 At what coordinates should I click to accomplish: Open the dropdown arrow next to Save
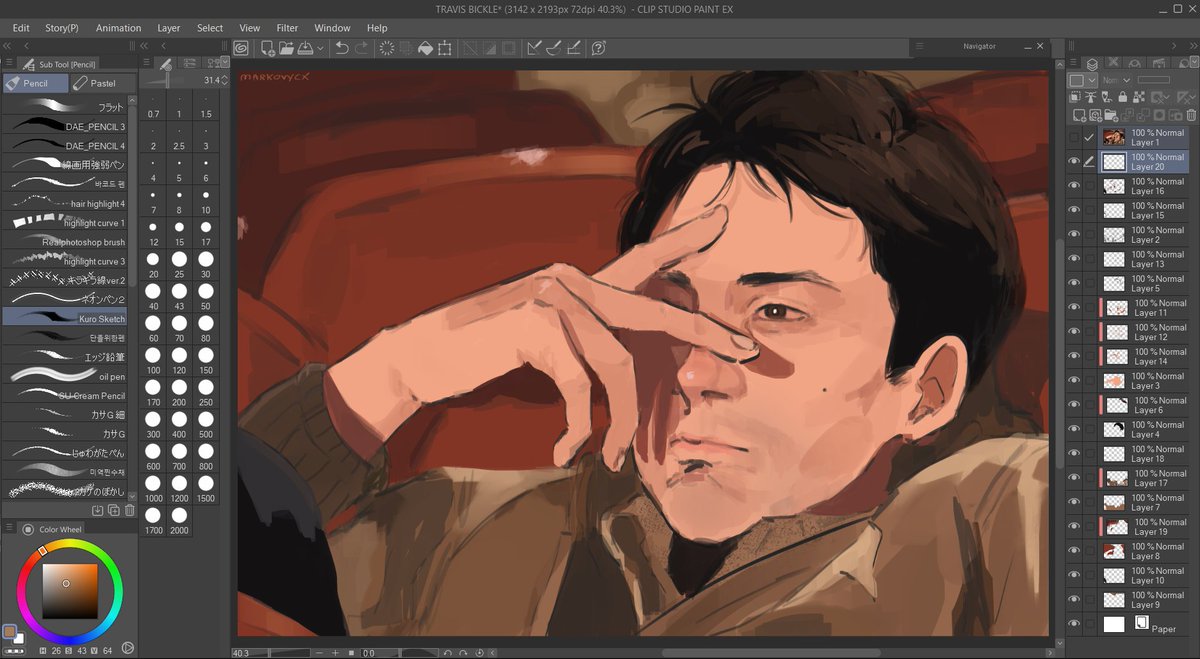tap(320, 48)
